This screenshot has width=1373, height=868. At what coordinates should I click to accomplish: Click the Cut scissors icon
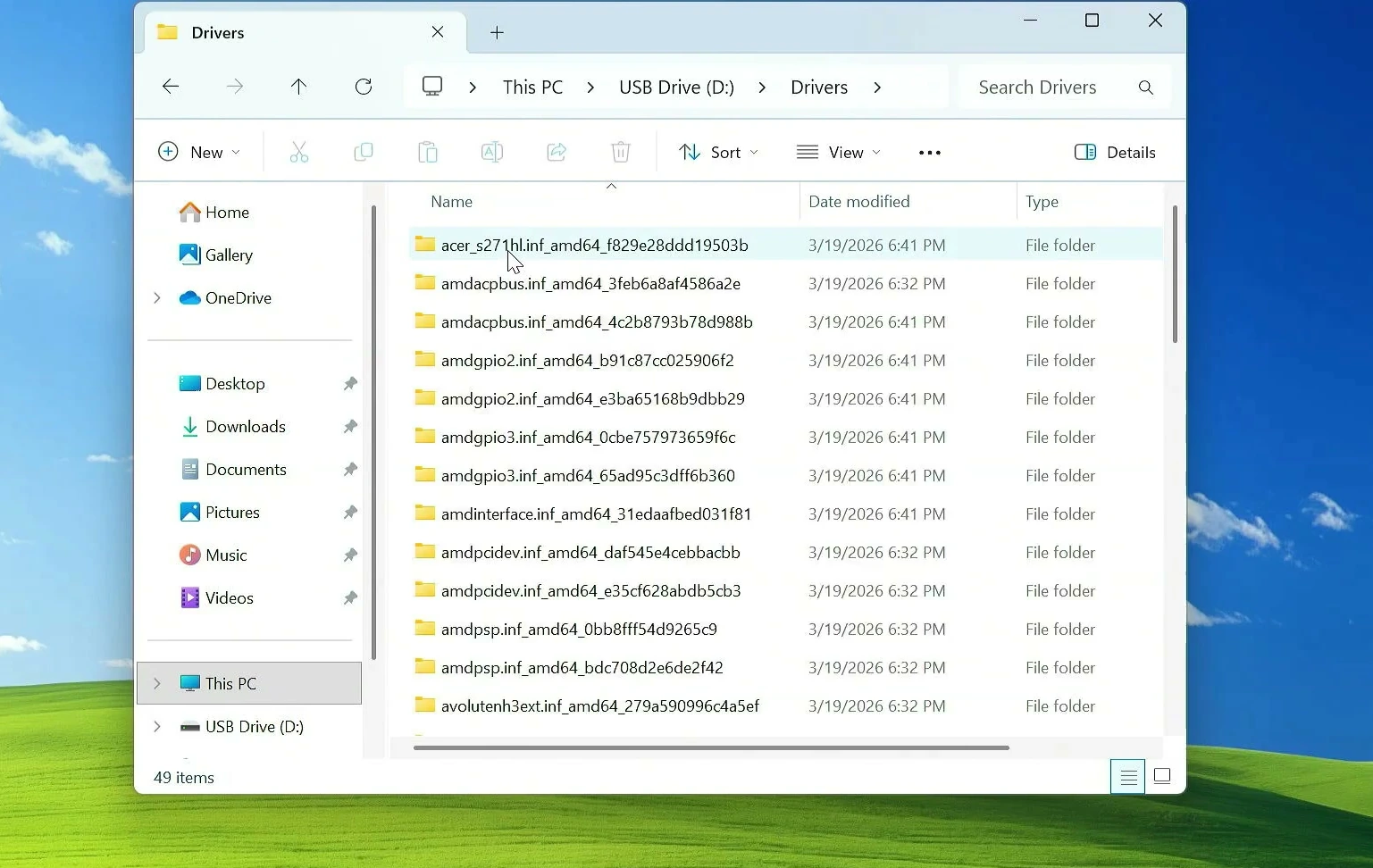coord(299,153)
